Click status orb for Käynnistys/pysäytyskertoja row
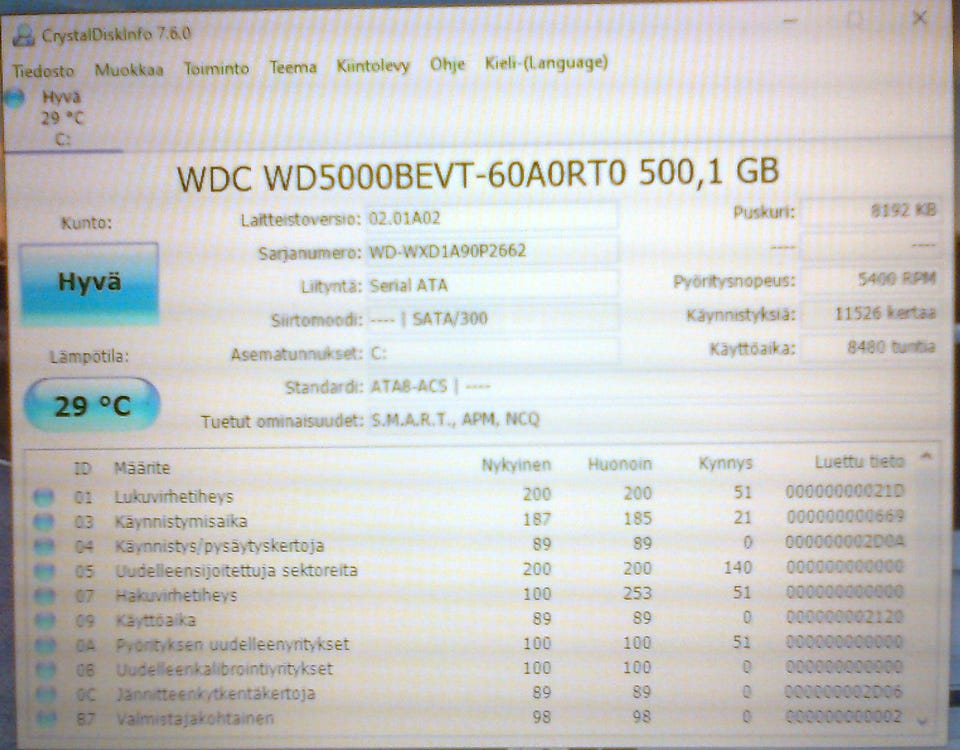Screen dimensions: 960x750 43,546
